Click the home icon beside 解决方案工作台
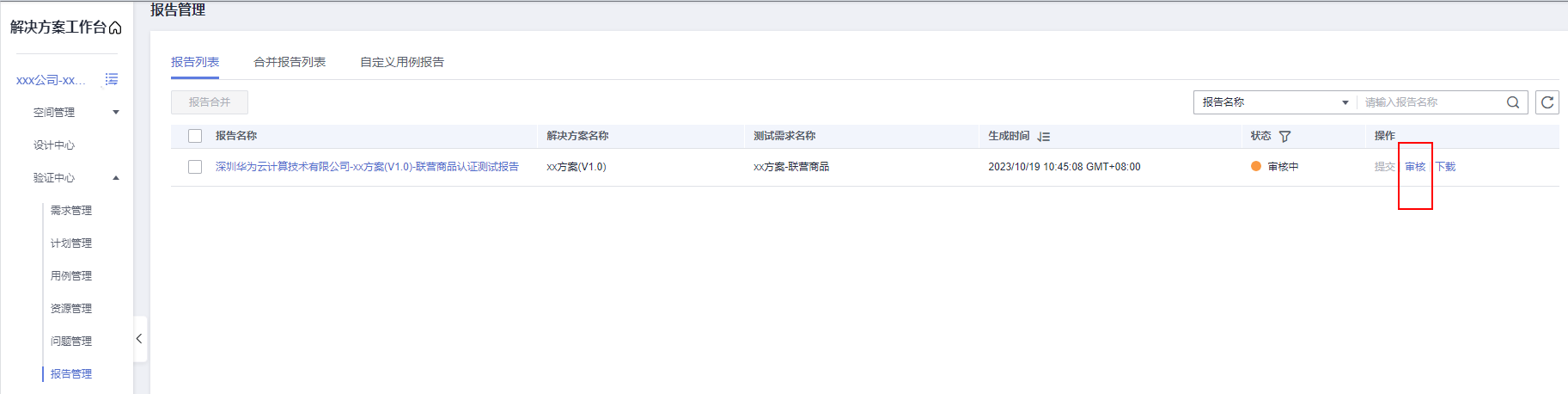This screenshot has width=1568, height=394. tap(115, 28)
